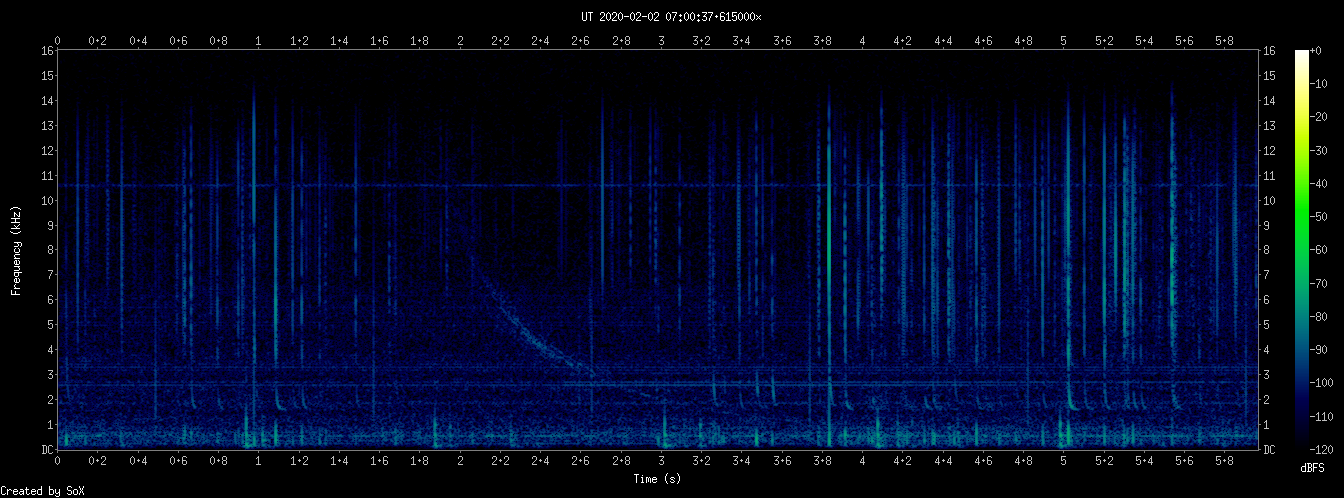
Task: Click the "Frequency (kHz)" axis label
Action: [x=16, y=250]
